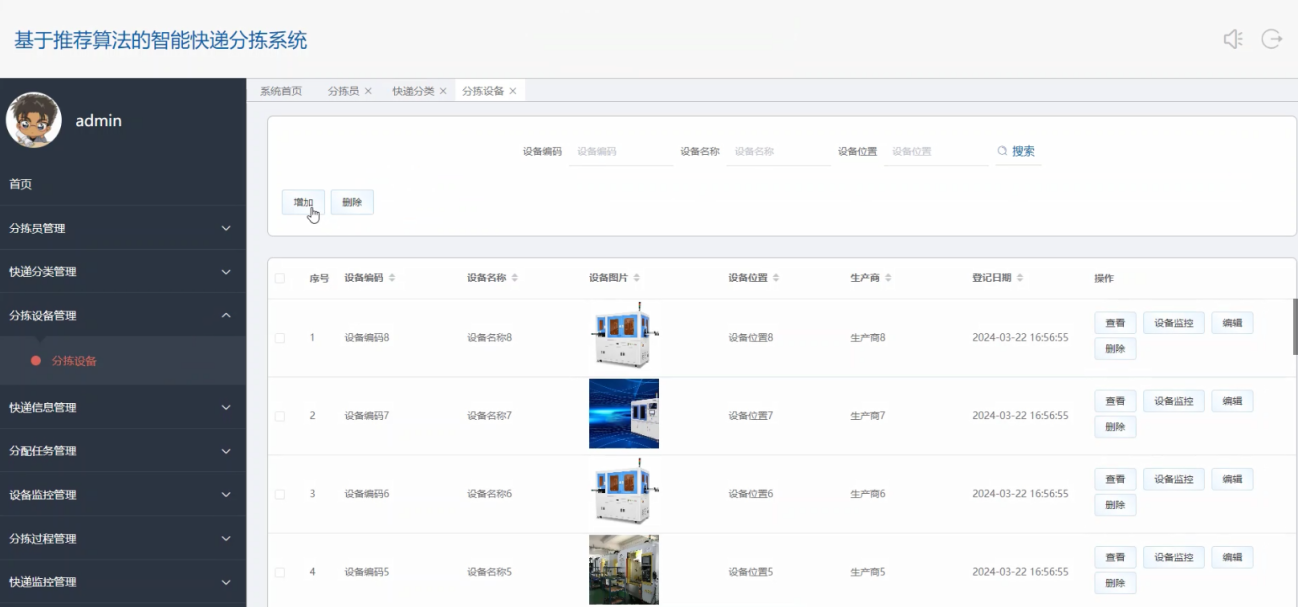This screenshot has width=1298, height=607.
Task: Click the logout icon in header
Action: [1272, 39]
